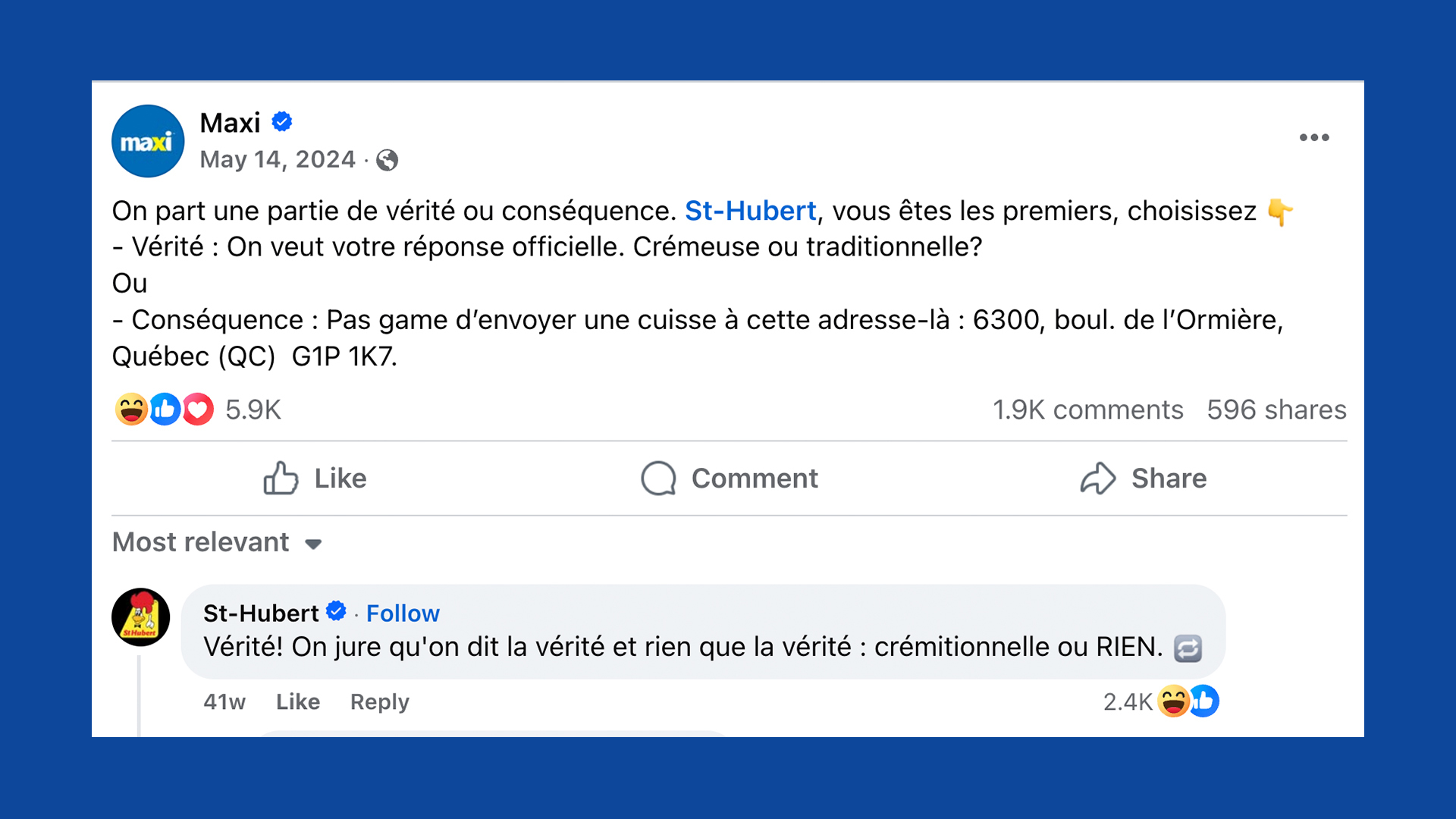
Task: Click St-Hubert's commenter avatar
Action: tap(141, 617)
